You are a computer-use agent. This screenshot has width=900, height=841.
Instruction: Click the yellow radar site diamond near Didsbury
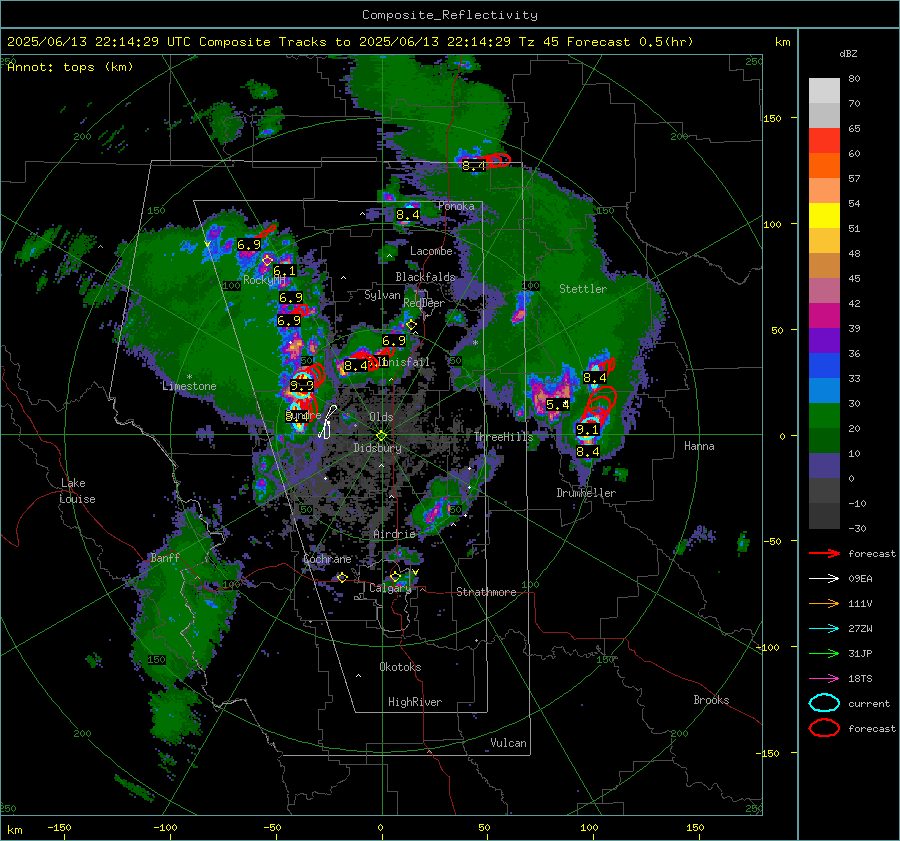pos(381,436)
